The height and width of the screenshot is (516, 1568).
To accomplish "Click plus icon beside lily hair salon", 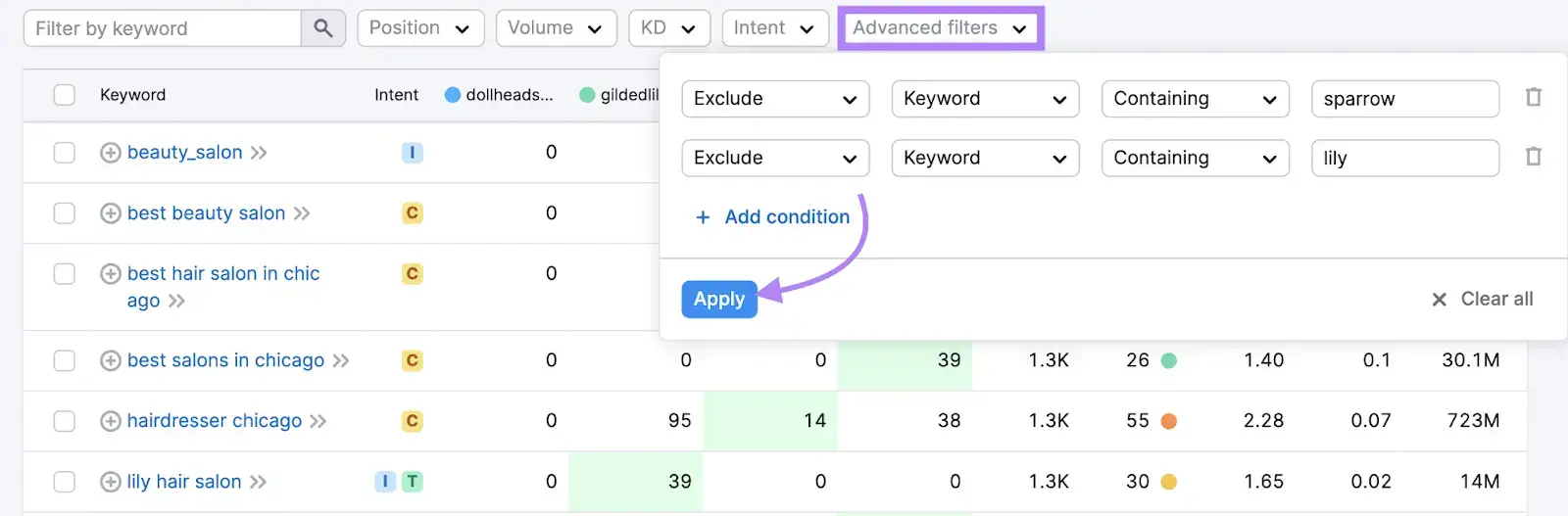I will coord(111,482).
